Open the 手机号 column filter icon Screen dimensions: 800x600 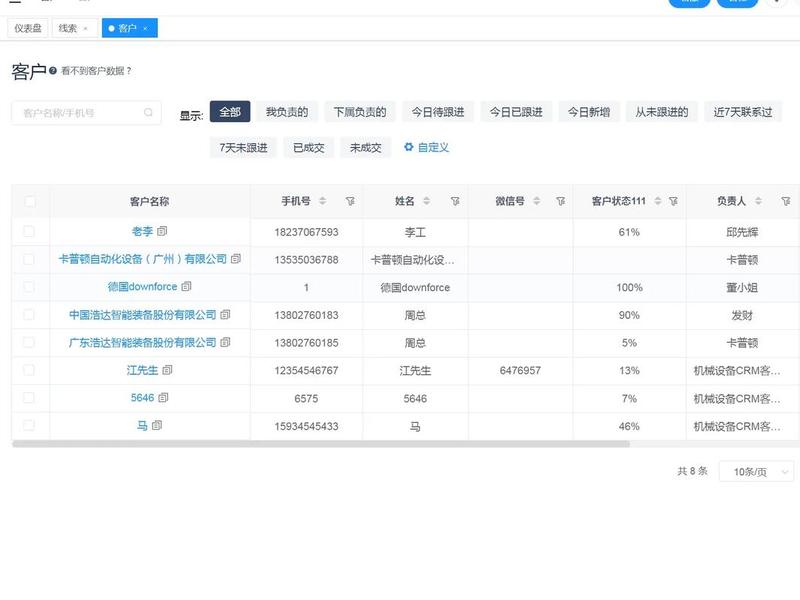pos(350,201)
